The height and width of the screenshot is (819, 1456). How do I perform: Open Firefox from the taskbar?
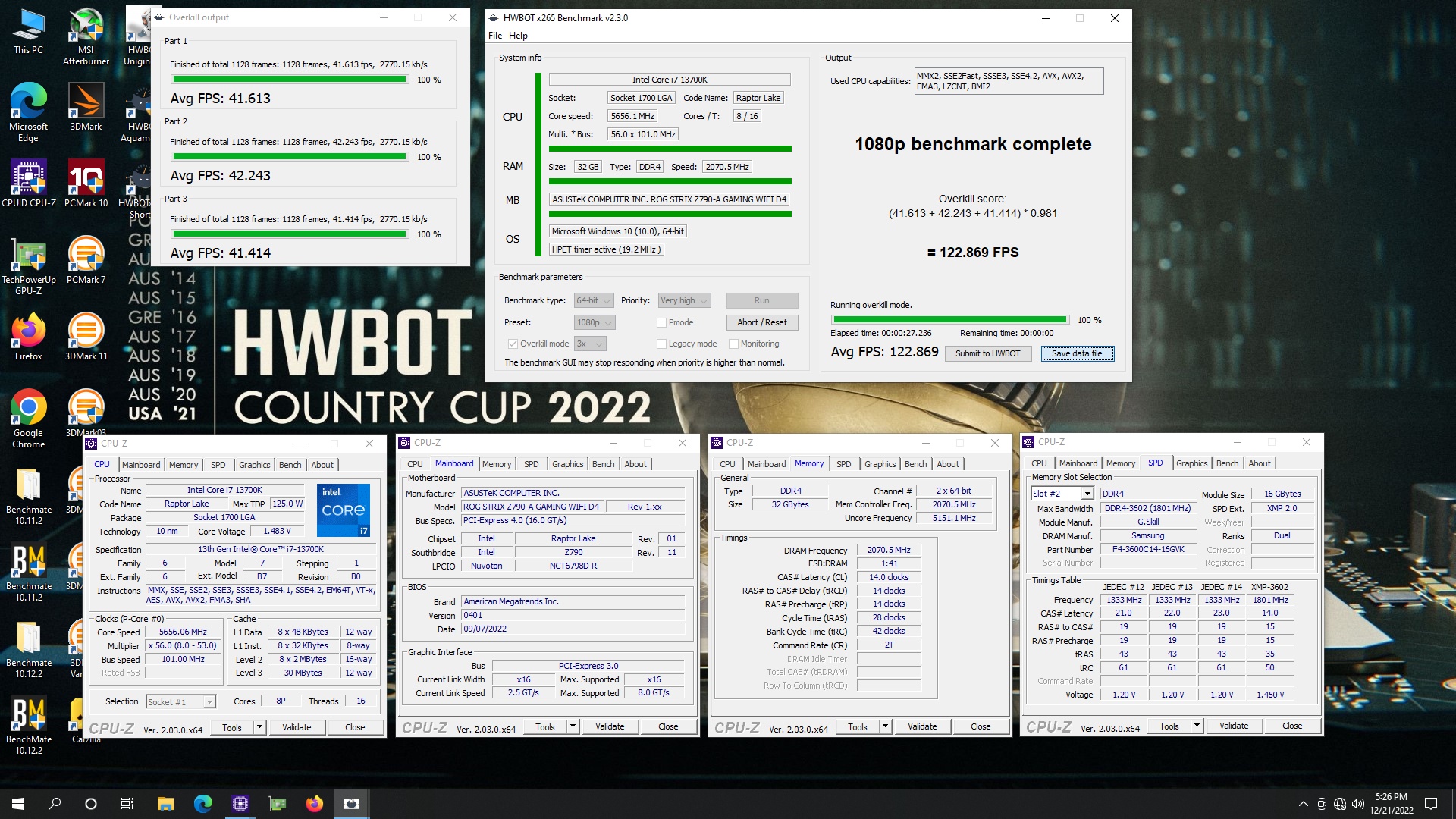point(314,804)
